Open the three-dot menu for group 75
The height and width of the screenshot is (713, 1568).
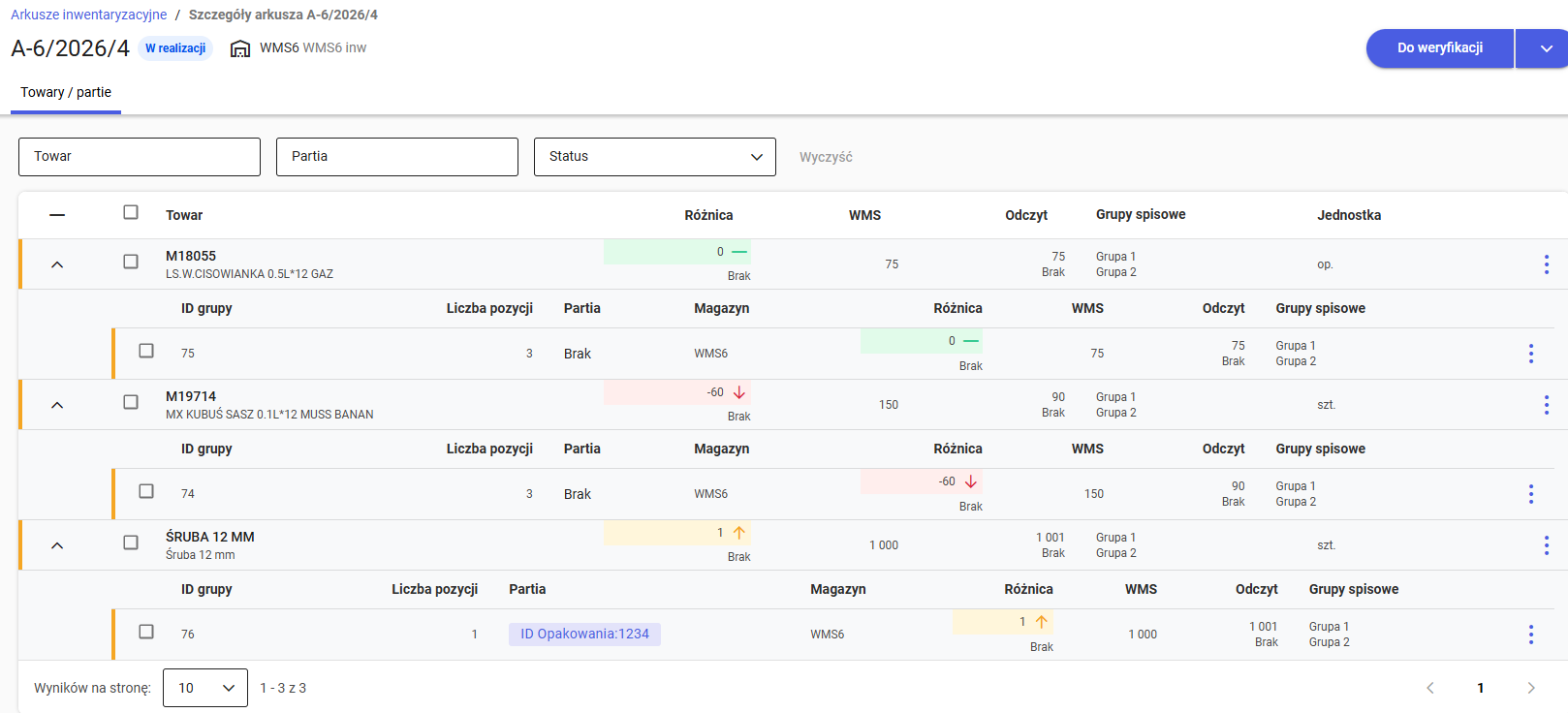pos(1530,354)
